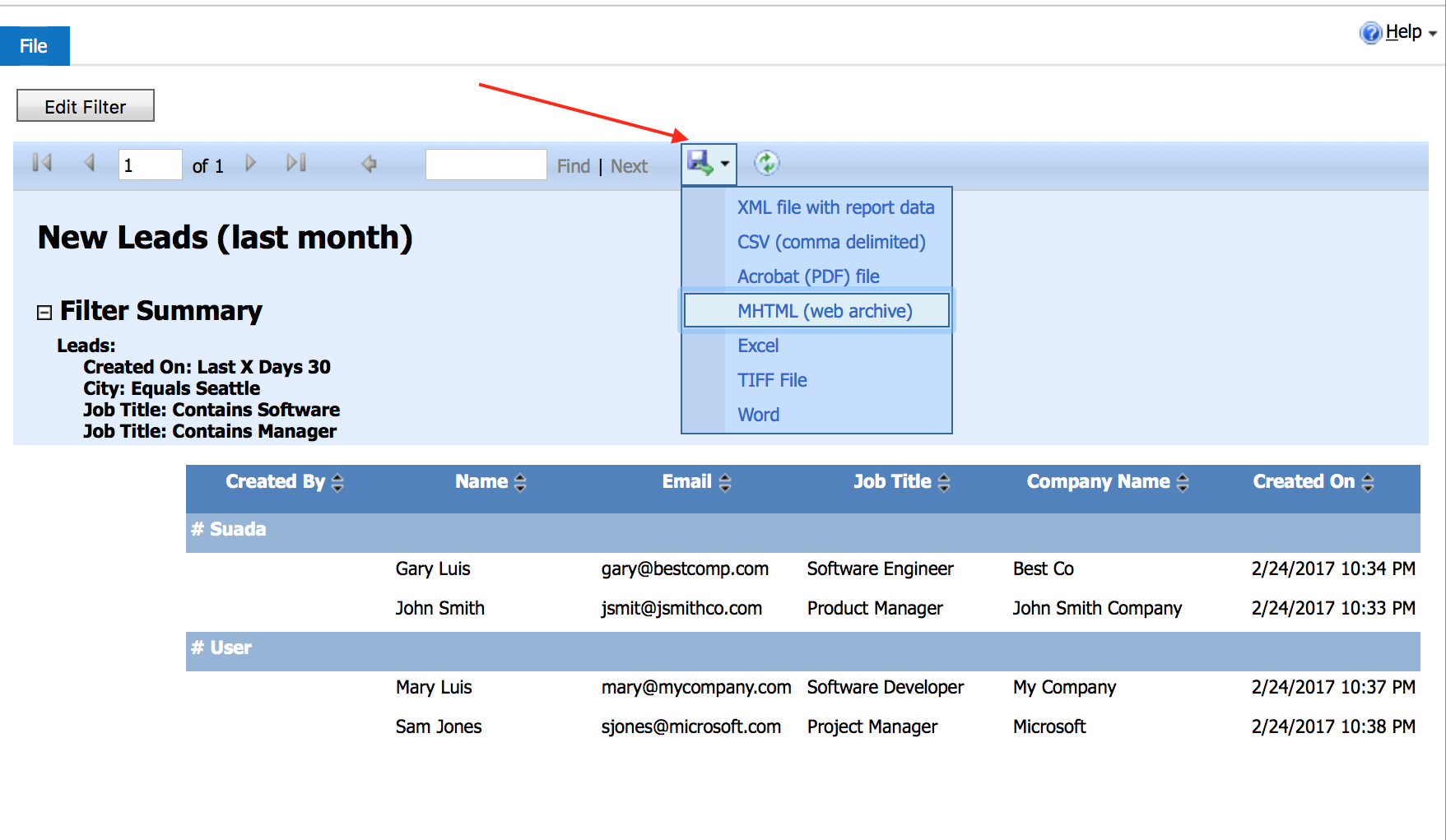Click Best Co company cell
Image resolution: width=1446 pixels, height=840 pixels.
[1044, 569]
